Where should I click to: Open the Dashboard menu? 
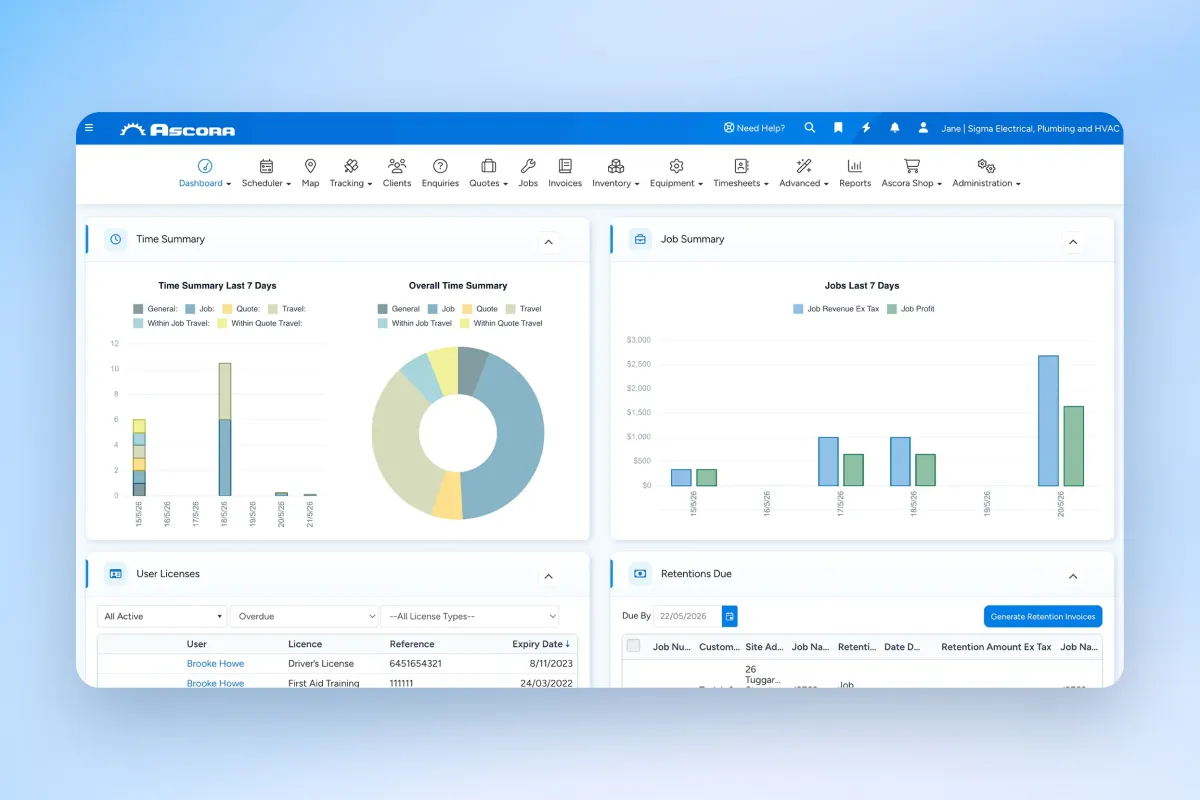click(x=205, y=173)
